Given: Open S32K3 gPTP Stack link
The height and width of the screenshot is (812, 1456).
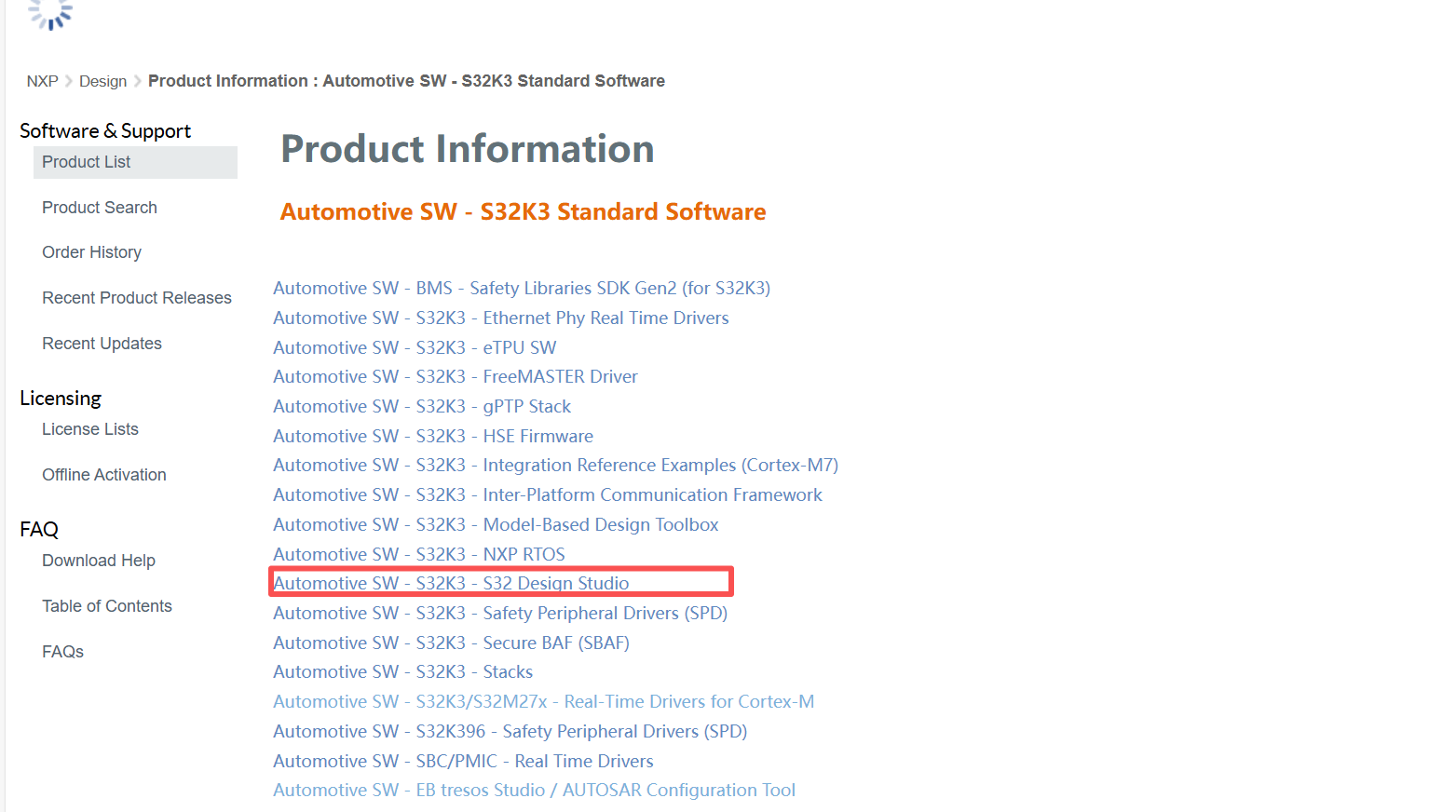Looking at the screenshot, I should (x=422, y=407).
